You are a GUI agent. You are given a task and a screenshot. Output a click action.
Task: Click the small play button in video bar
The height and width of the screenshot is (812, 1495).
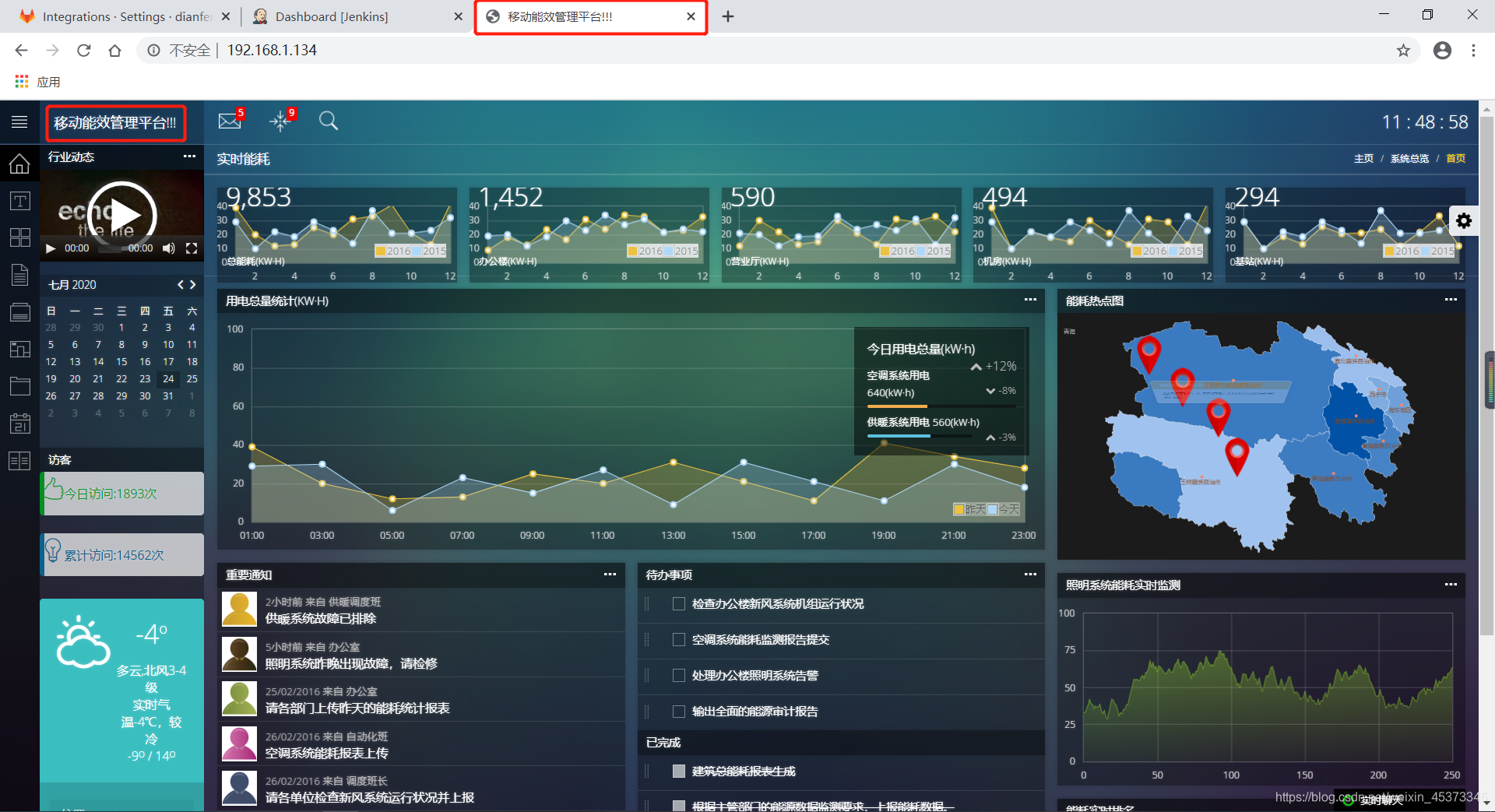(51, 248)
